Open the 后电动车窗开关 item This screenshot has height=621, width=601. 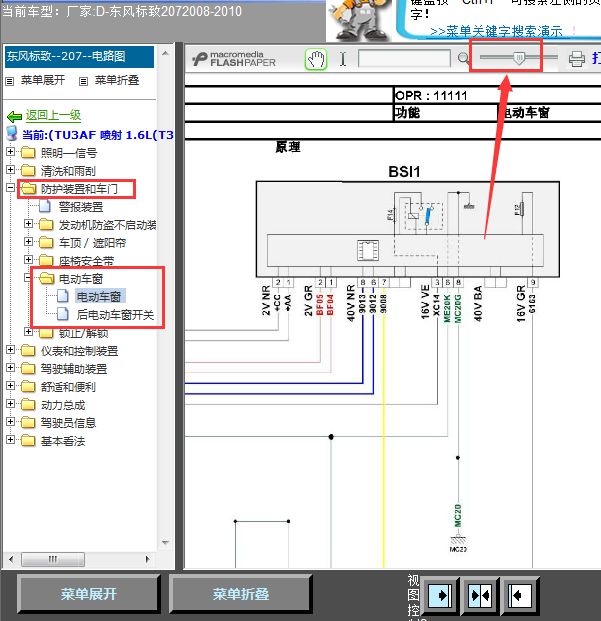point(115,315)
